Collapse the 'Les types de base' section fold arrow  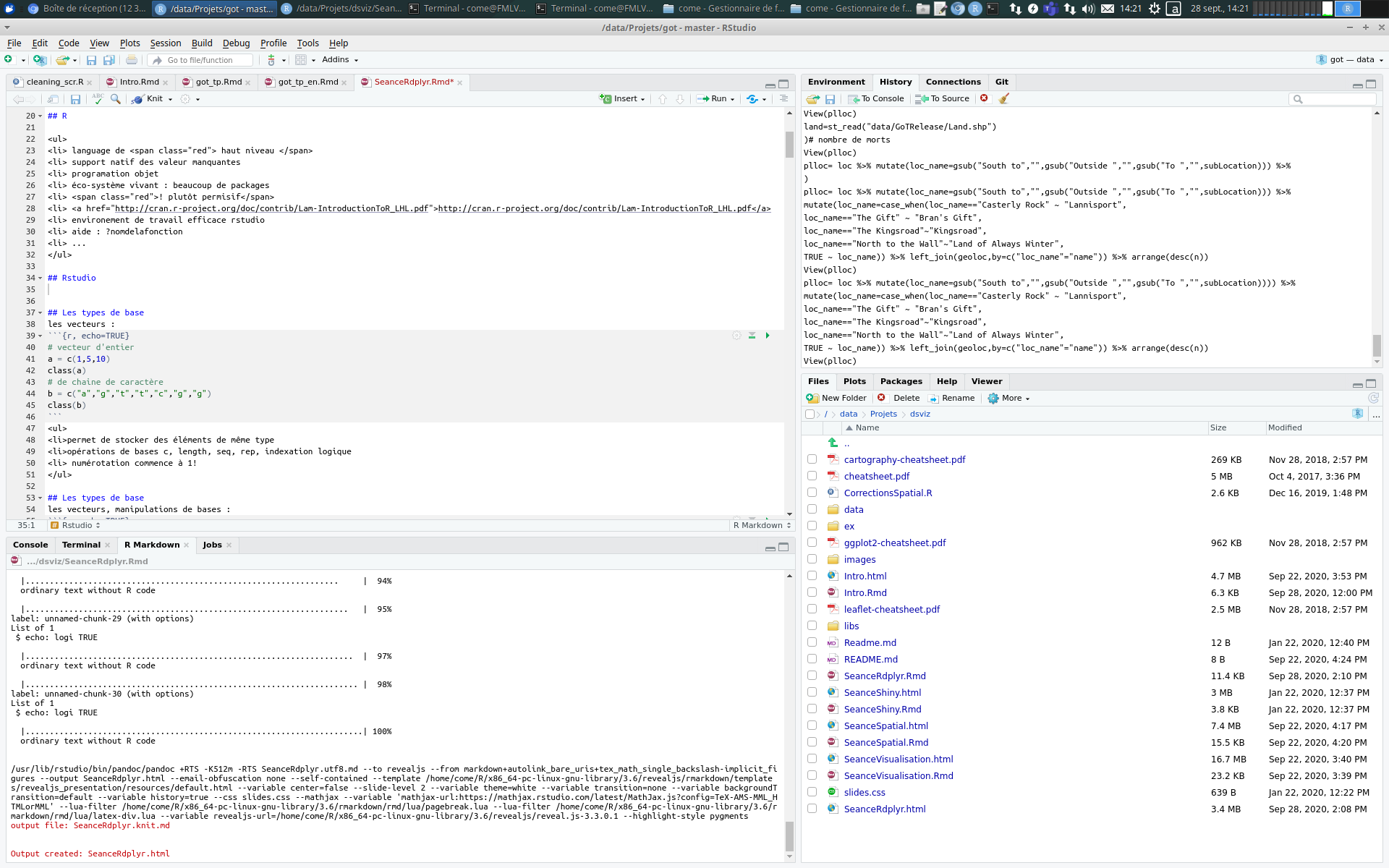(40, 313)
